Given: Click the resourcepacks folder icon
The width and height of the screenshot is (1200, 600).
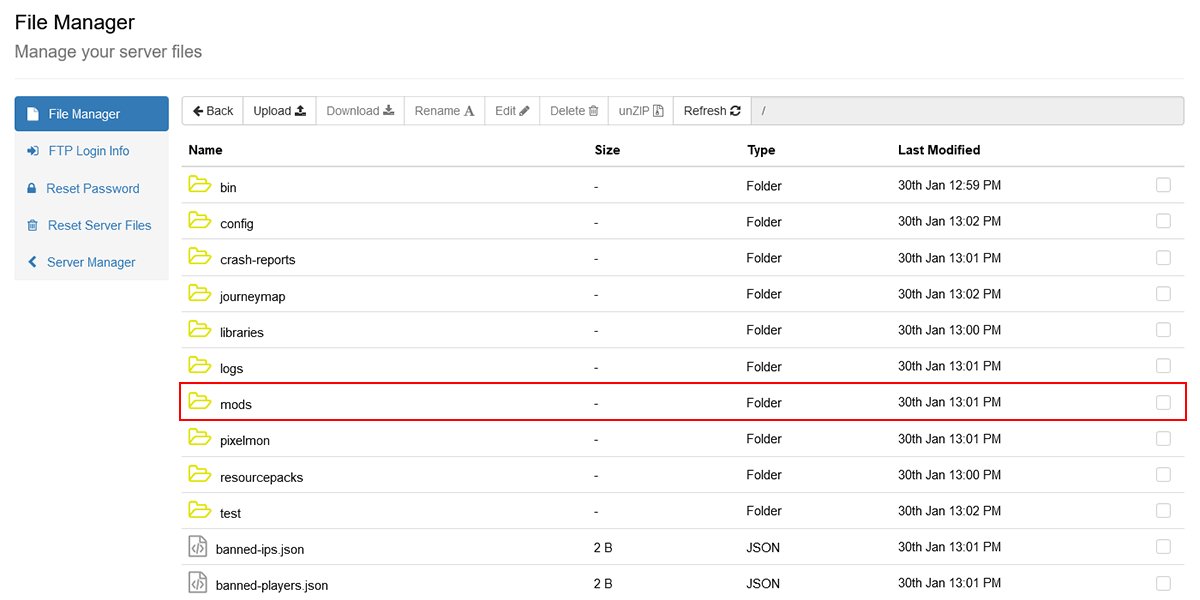Looking at the screenshot, I should (x=200, y=475).
